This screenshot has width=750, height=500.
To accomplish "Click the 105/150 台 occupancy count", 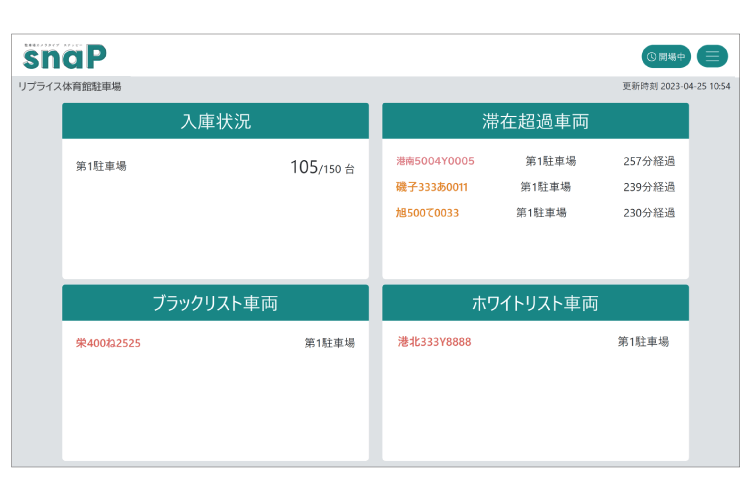I will [x=322, y=168].
